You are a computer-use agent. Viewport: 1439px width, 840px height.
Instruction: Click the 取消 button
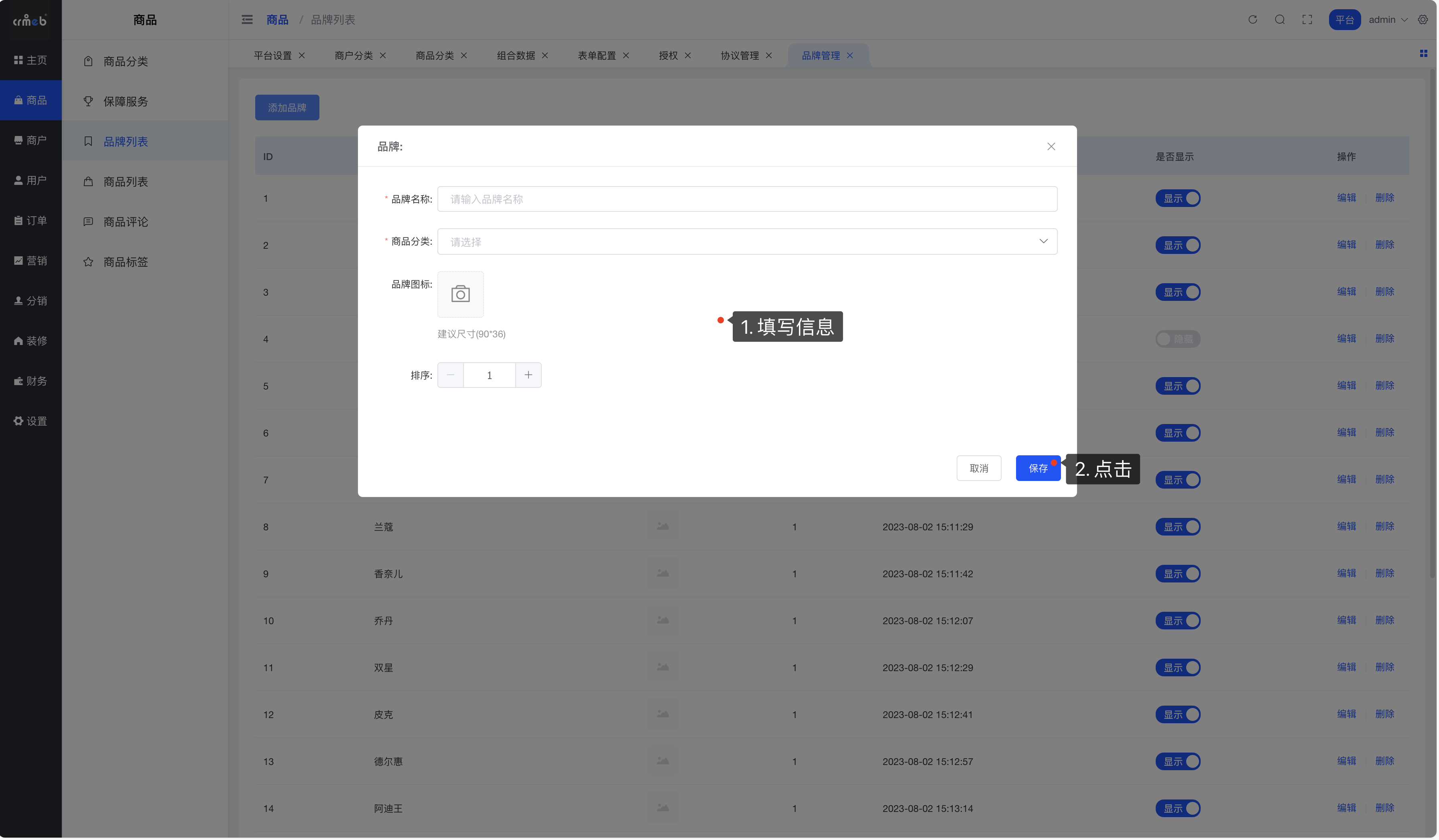pyautogui.click(x=979, y=468)
